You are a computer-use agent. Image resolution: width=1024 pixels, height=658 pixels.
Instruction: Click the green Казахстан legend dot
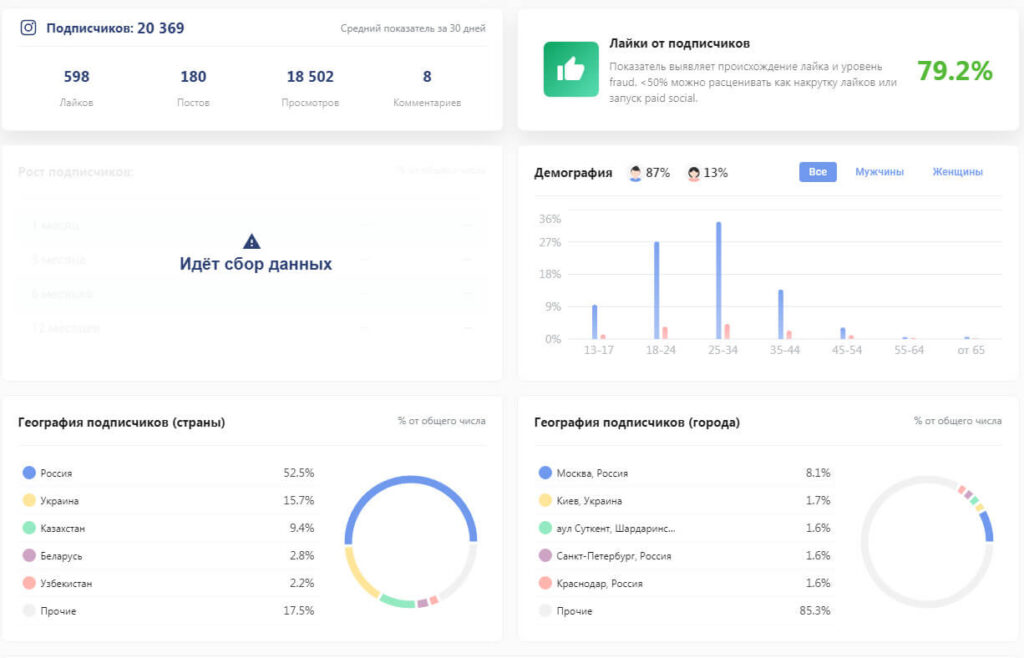29,527
